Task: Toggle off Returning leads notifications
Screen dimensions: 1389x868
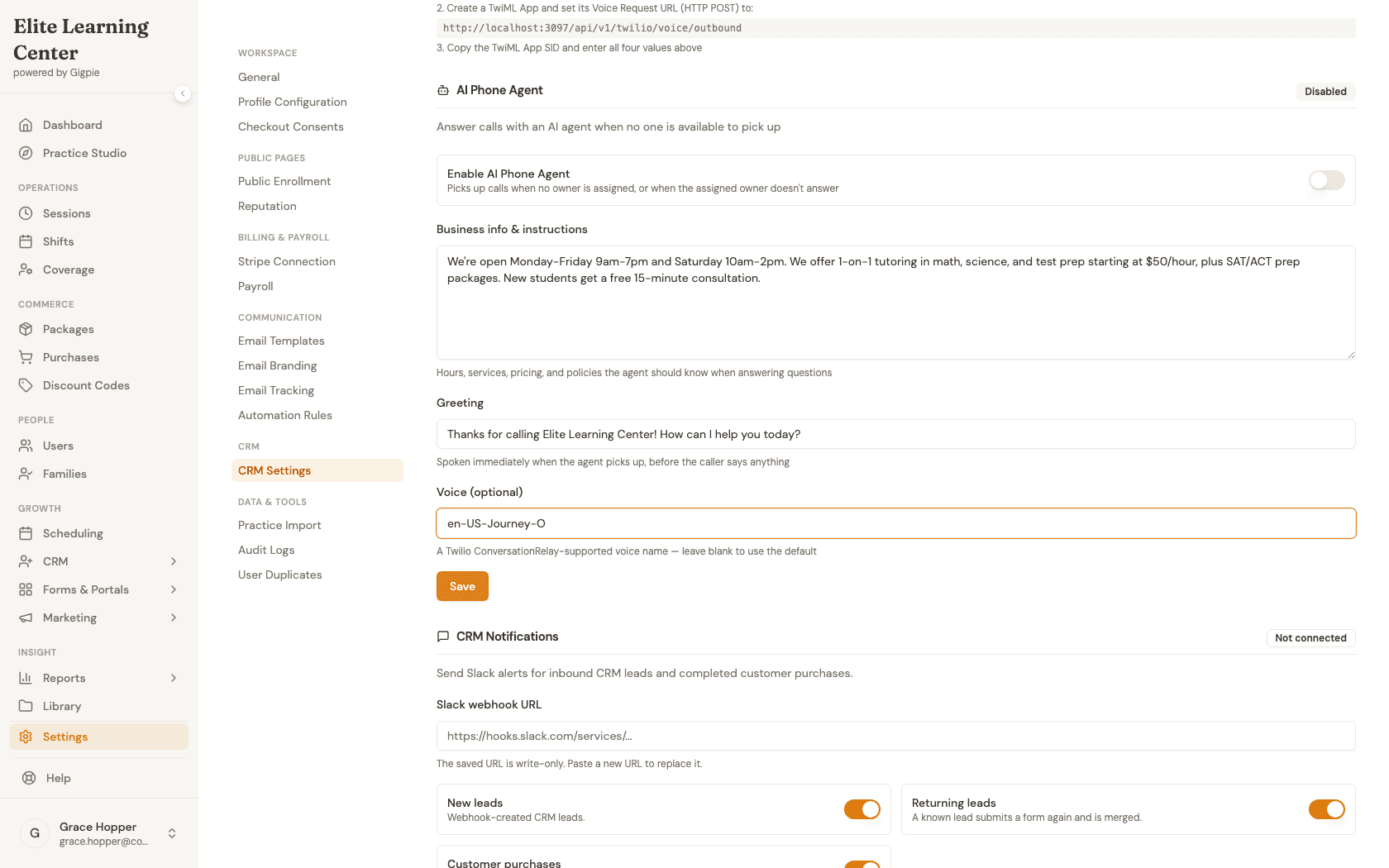Action: (x=1327, y=809)
